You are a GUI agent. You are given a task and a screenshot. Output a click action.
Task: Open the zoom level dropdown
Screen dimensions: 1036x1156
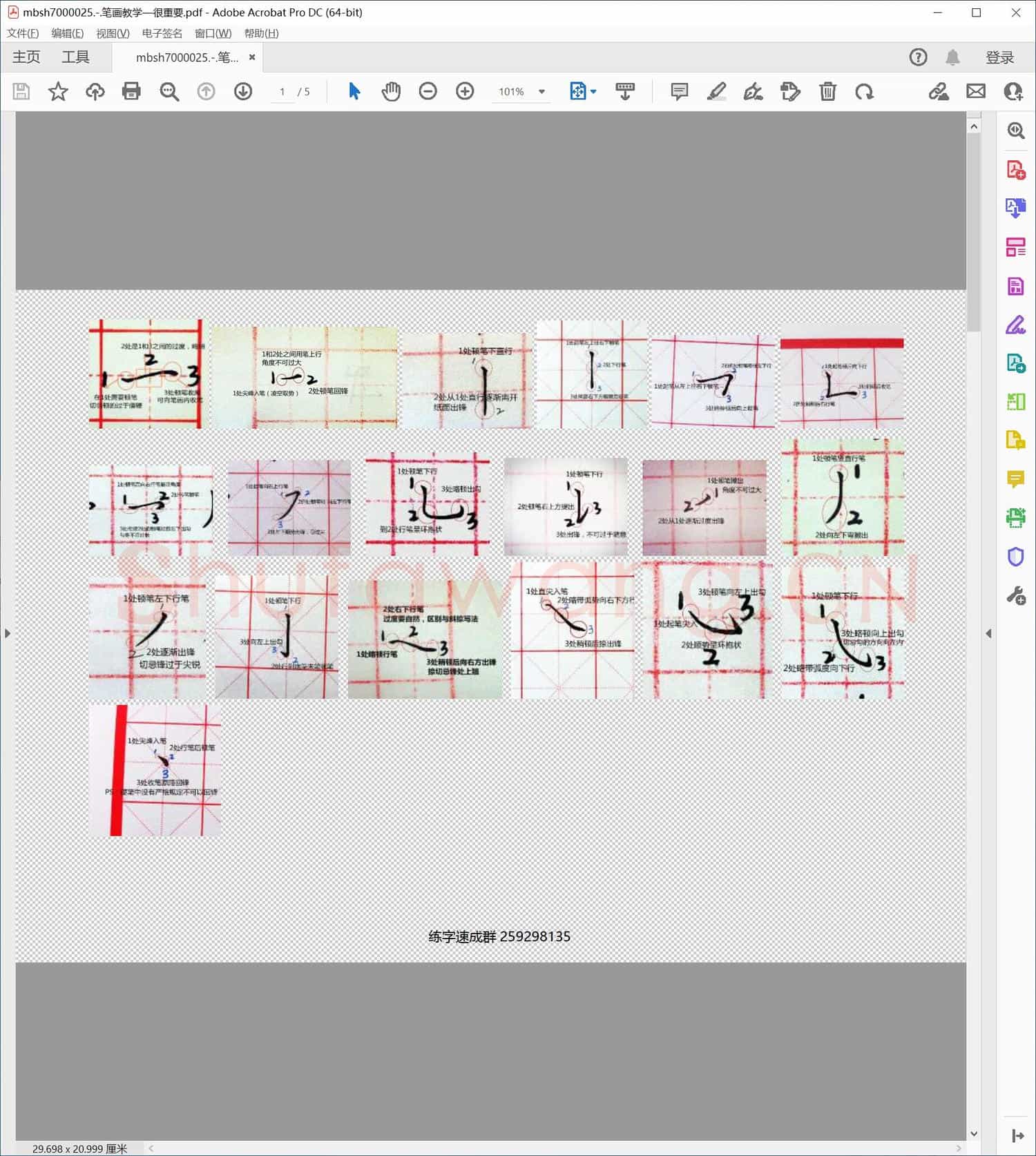542,91
